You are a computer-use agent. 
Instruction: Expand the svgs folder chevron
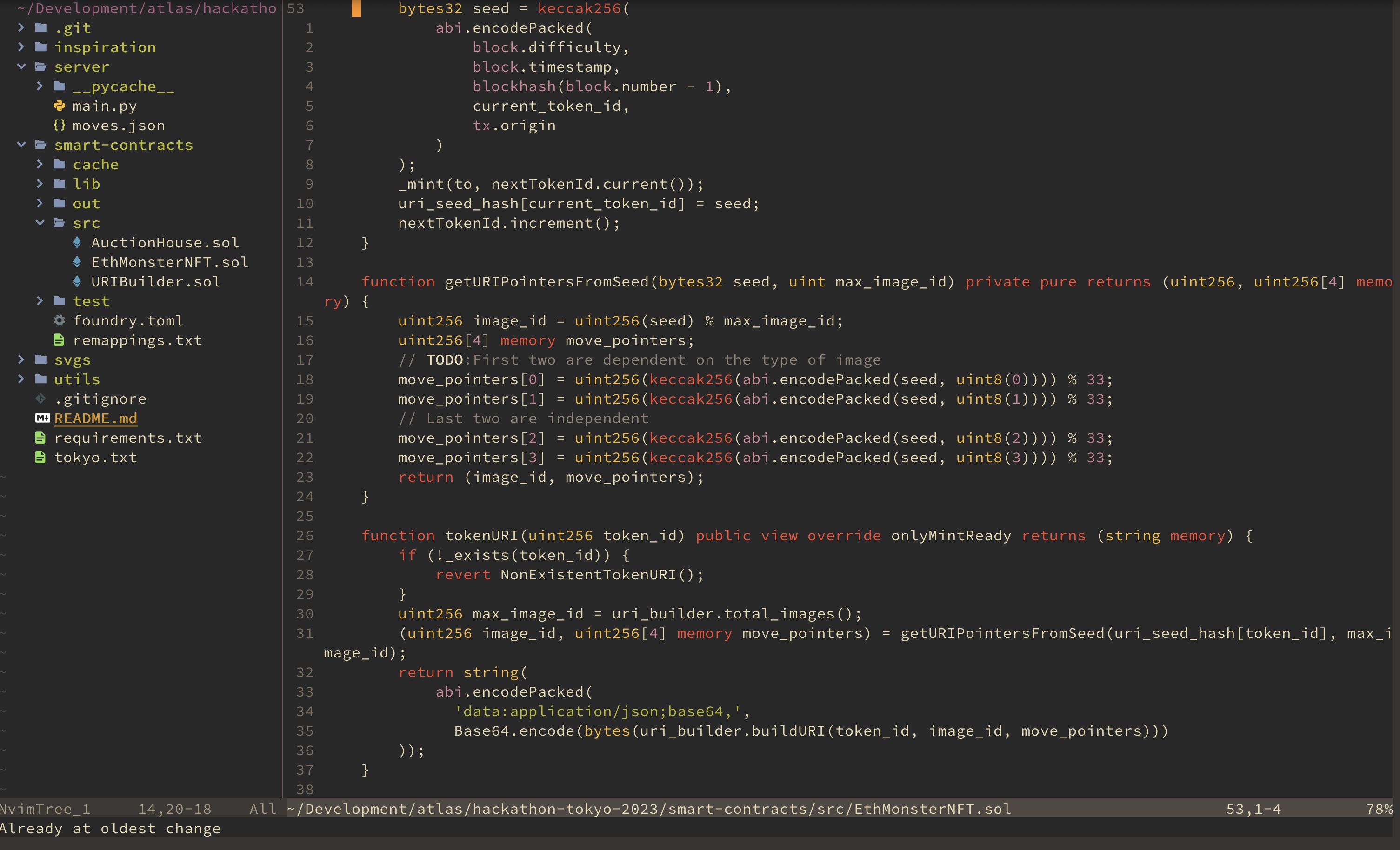pos(21,359)
